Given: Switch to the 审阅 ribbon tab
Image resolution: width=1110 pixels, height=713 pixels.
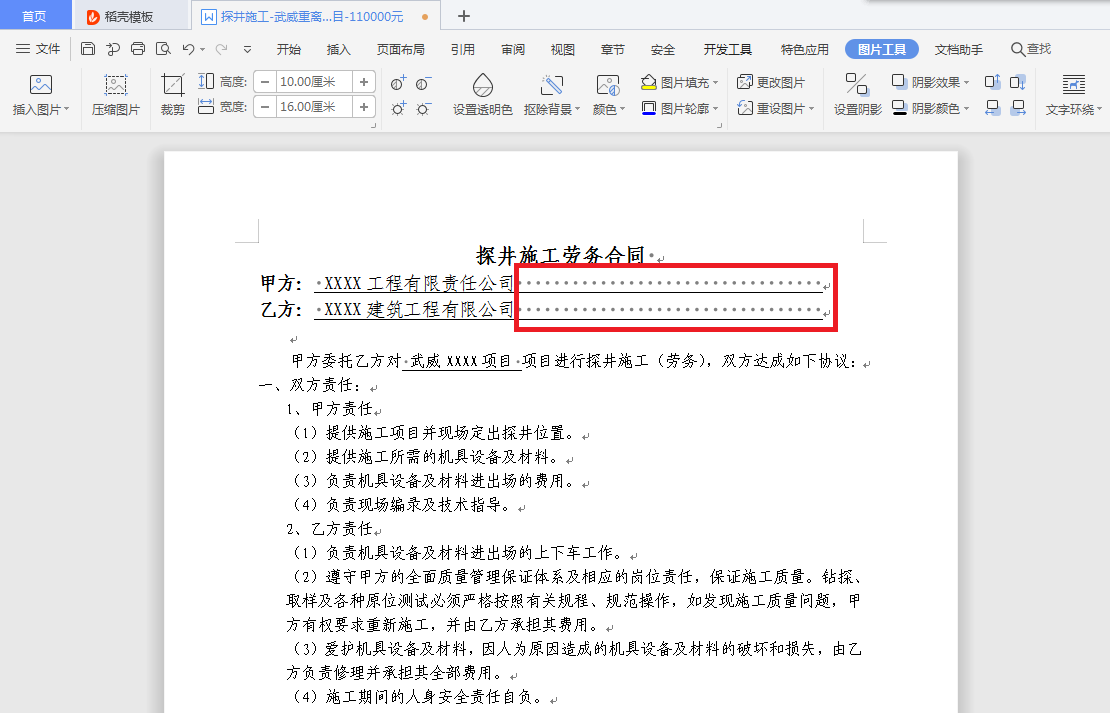Looking at the screenshot, I should (513, 49).
